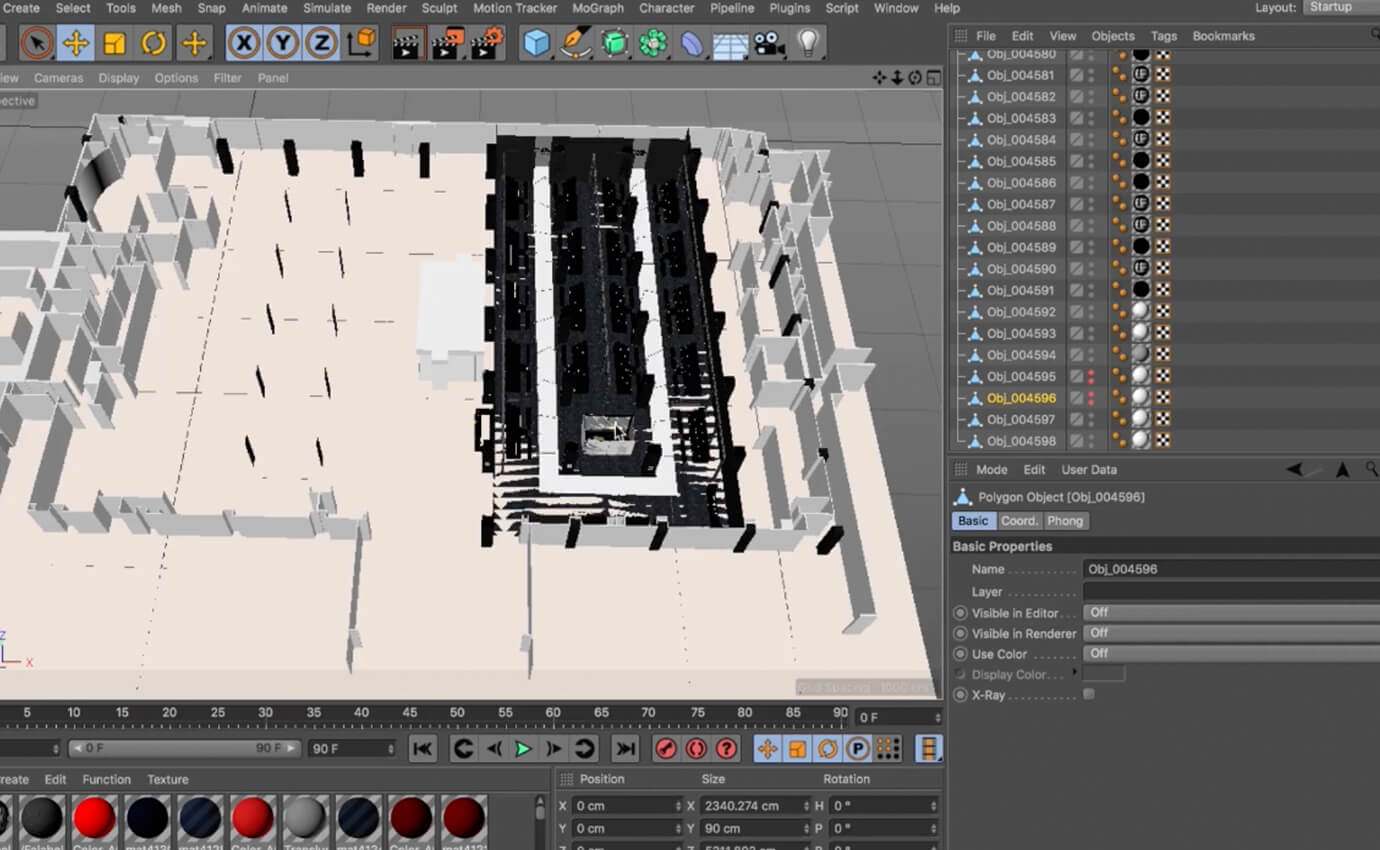Switch to the Coord. tab

pos(1019,521)
